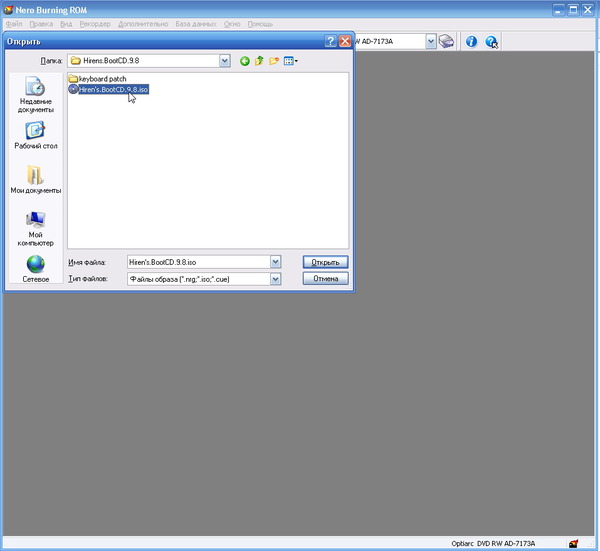Screen dimensions: 600x551
Task: Click dialog help question mark button
Action: pos(330,41)
